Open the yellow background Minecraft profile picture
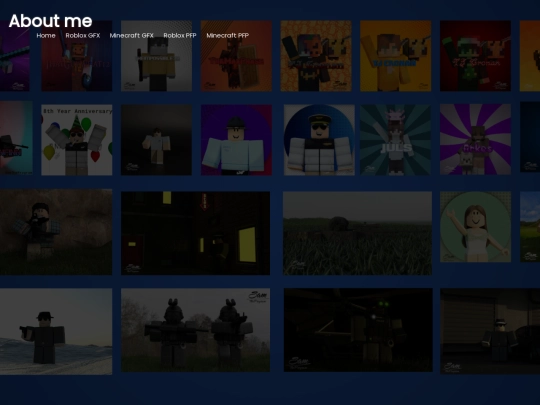 click(395, 56)
